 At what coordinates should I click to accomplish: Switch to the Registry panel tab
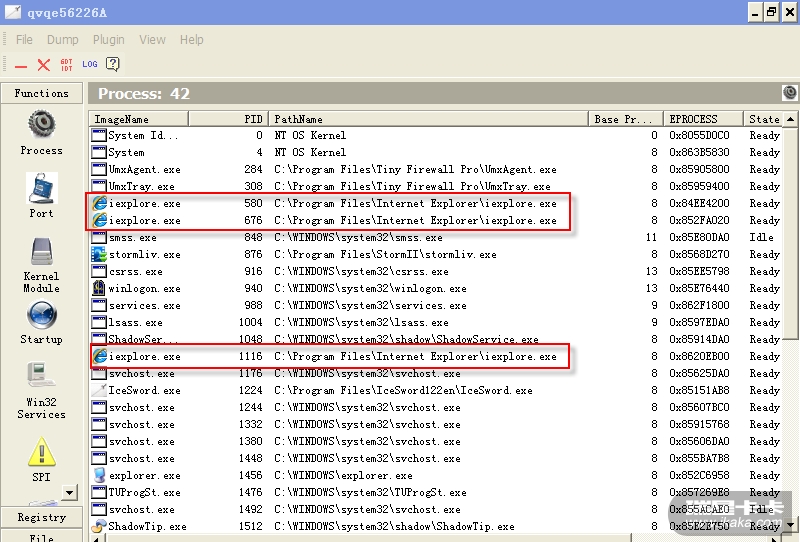coord(41,517)
